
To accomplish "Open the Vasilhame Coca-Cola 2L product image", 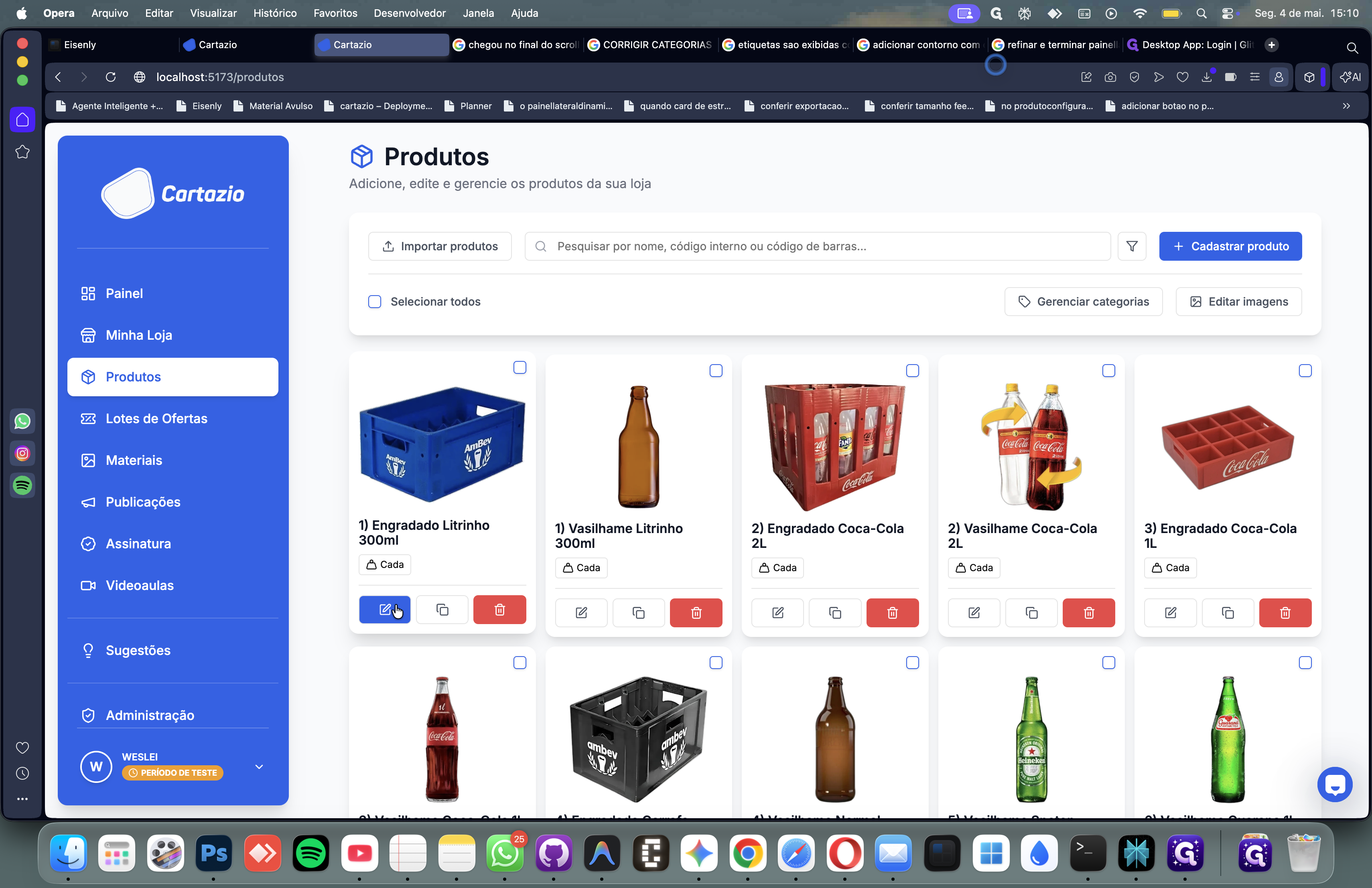I will coord(1031,446).
